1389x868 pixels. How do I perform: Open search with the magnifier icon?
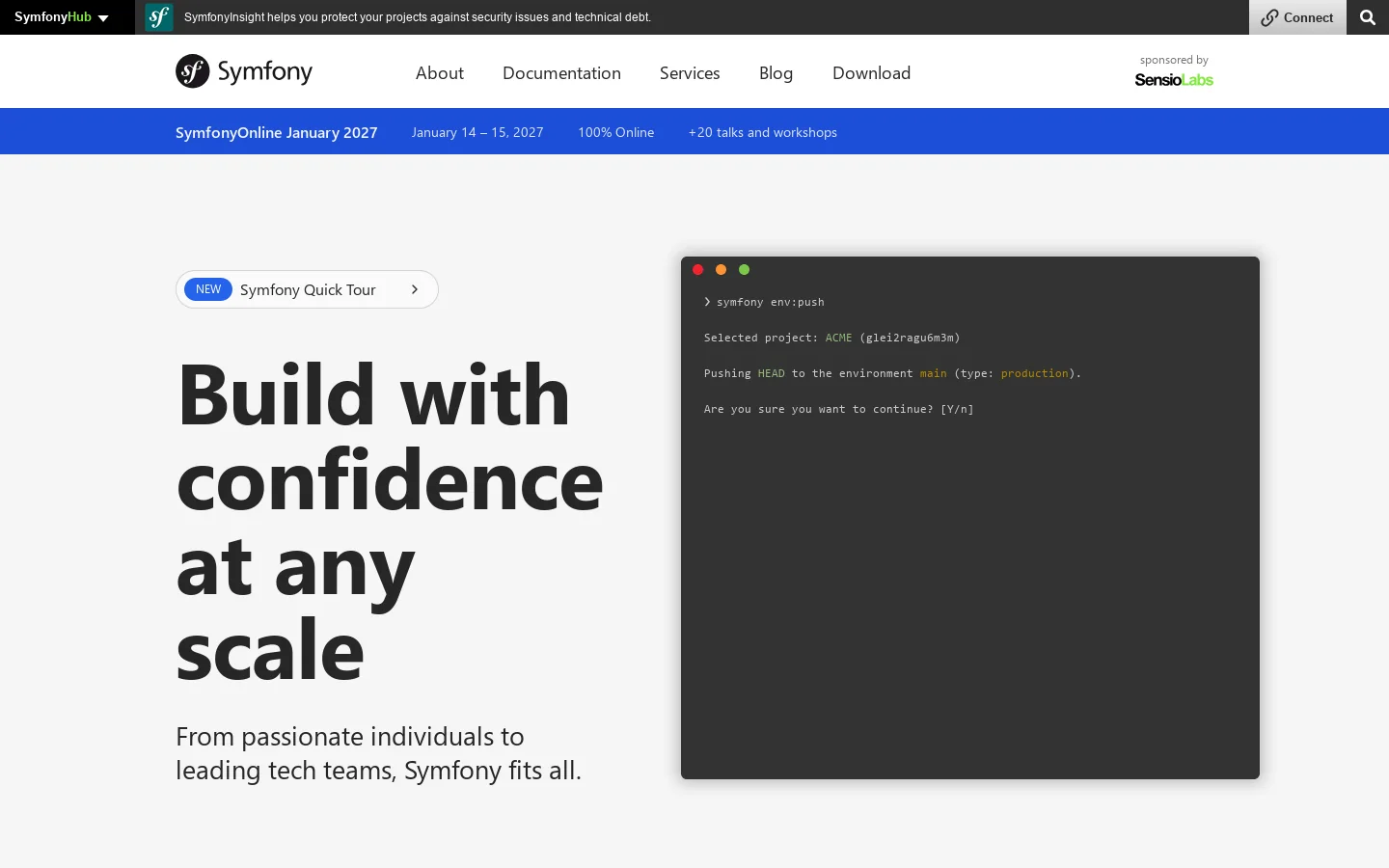pyautogui.click(x=1368, y=17)
